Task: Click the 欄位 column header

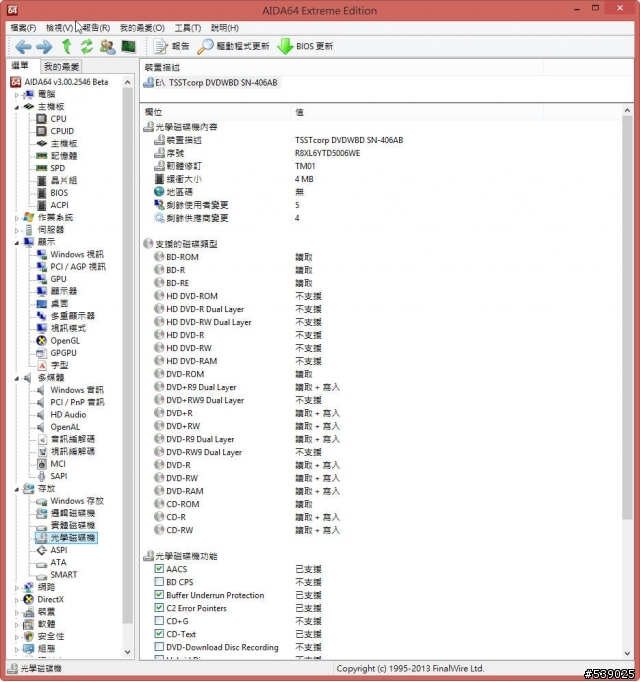Action: point(216,112)
